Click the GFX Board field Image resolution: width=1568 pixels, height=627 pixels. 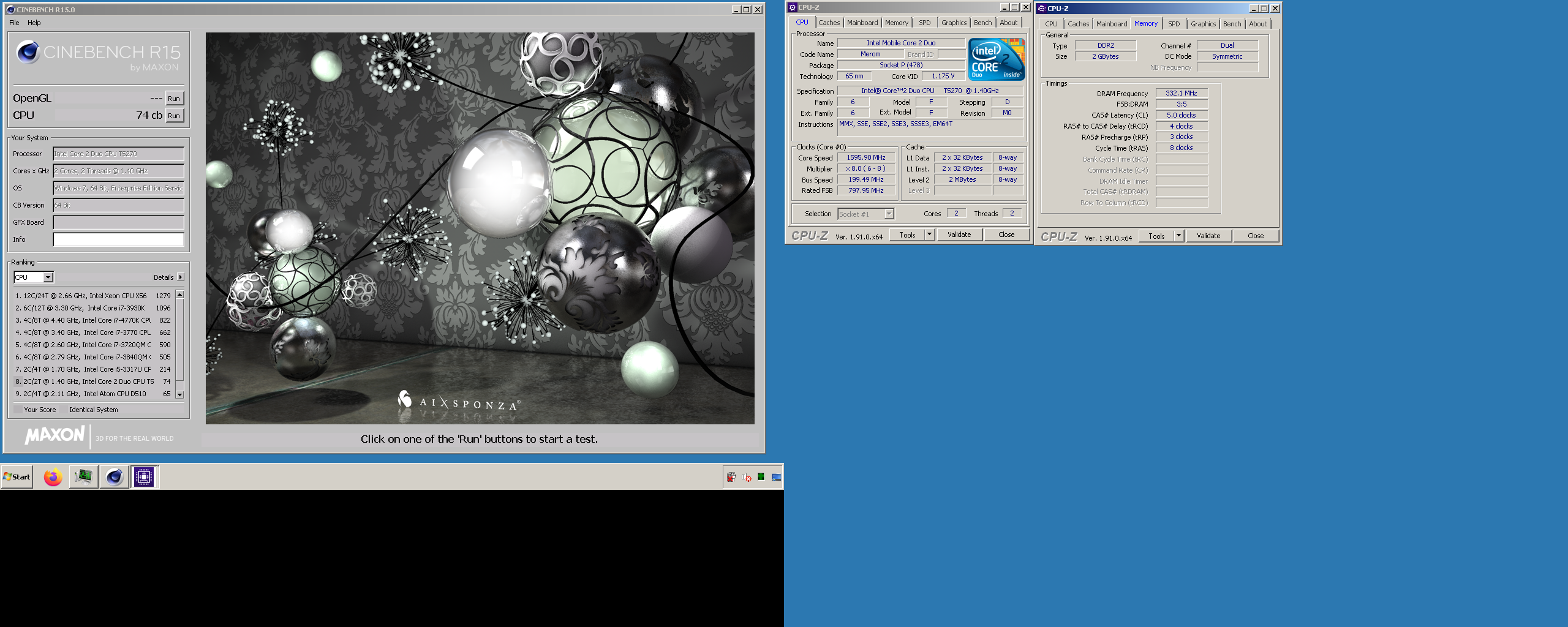coord(118,222)
